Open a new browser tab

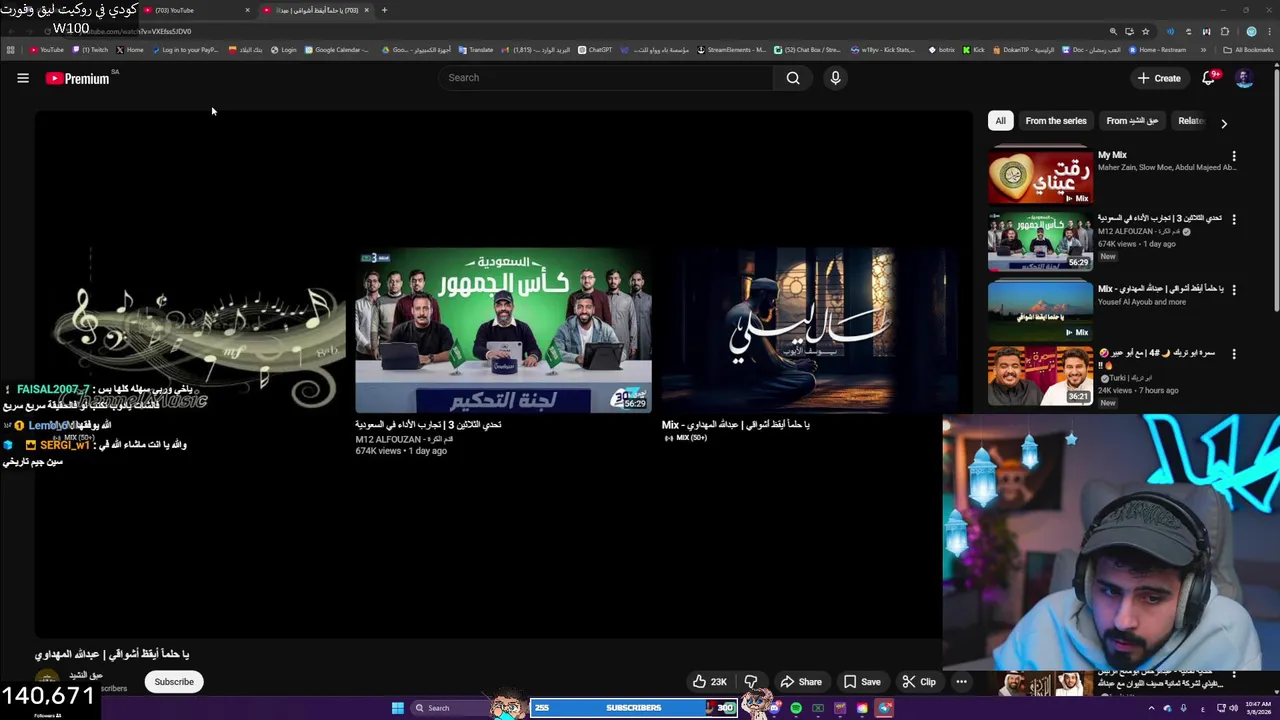[x=384, y=10]
